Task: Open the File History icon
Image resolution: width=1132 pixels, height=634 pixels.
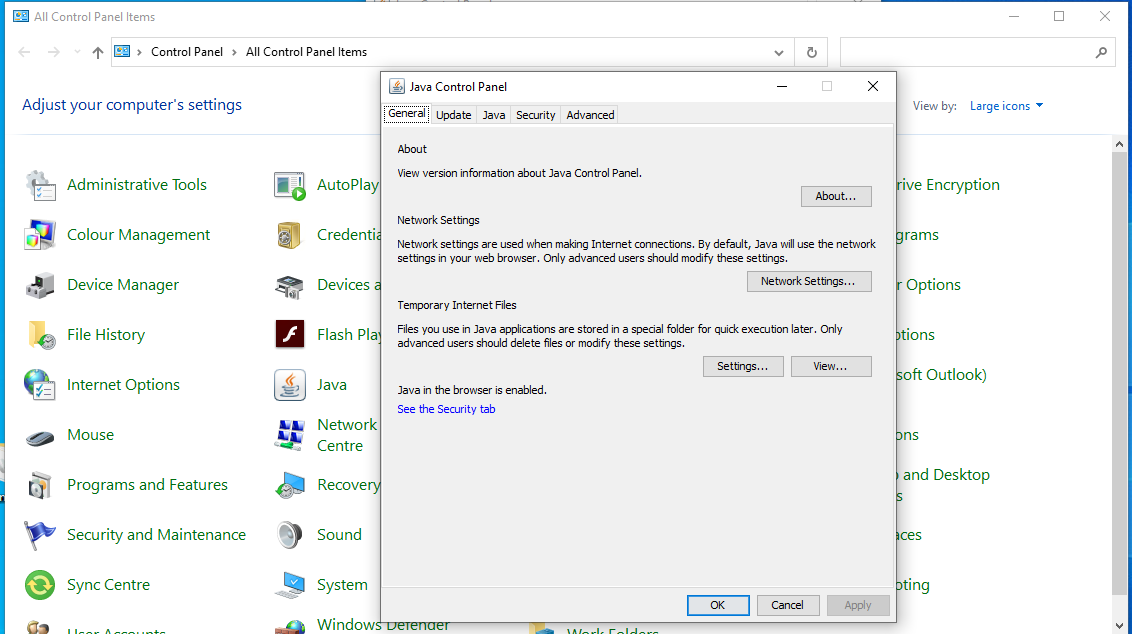Action: point(40,335)
